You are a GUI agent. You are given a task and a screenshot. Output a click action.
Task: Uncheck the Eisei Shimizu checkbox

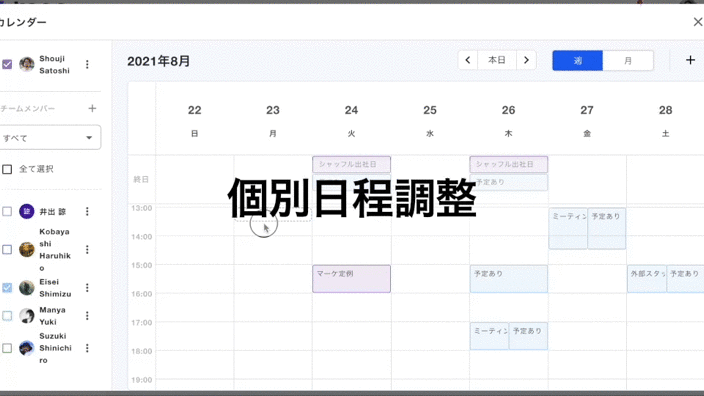coord(7,288)
